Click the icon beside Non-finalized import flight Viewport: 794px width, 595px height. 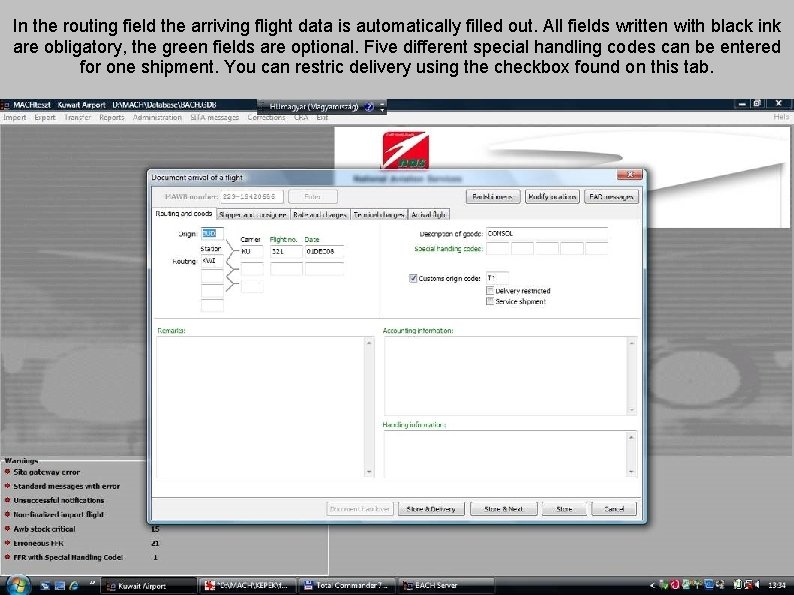8,514
